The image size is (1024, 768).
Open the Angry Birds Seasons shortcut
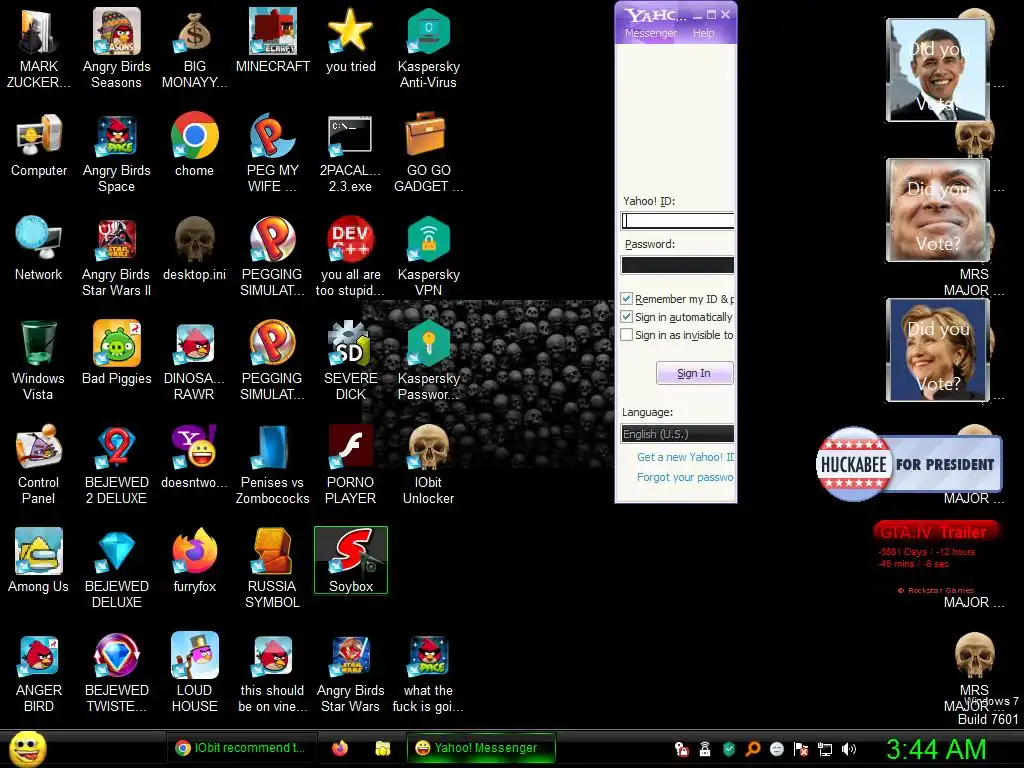116,48
